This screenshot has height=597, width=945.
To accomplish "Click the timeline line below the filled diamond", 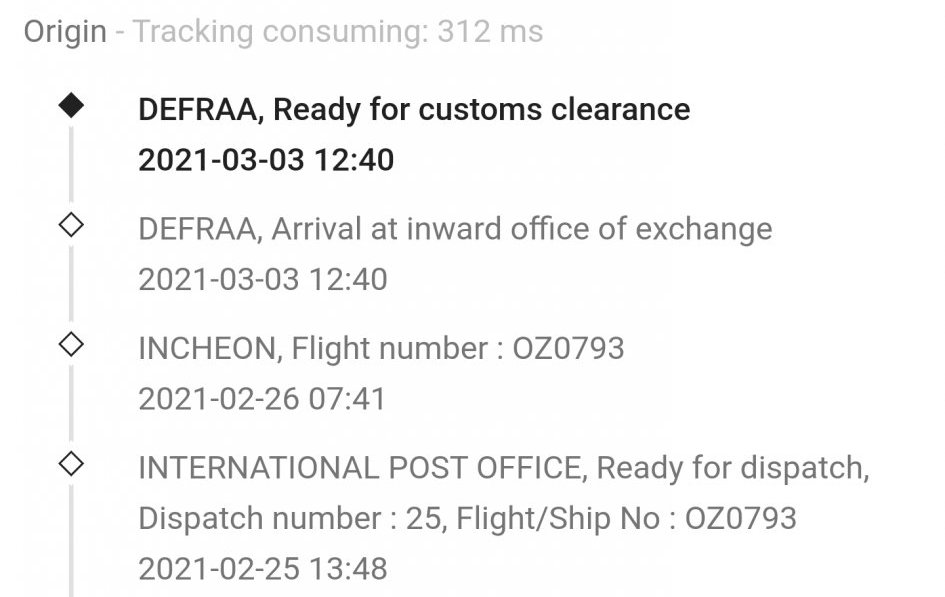I will tap(71, 164).
